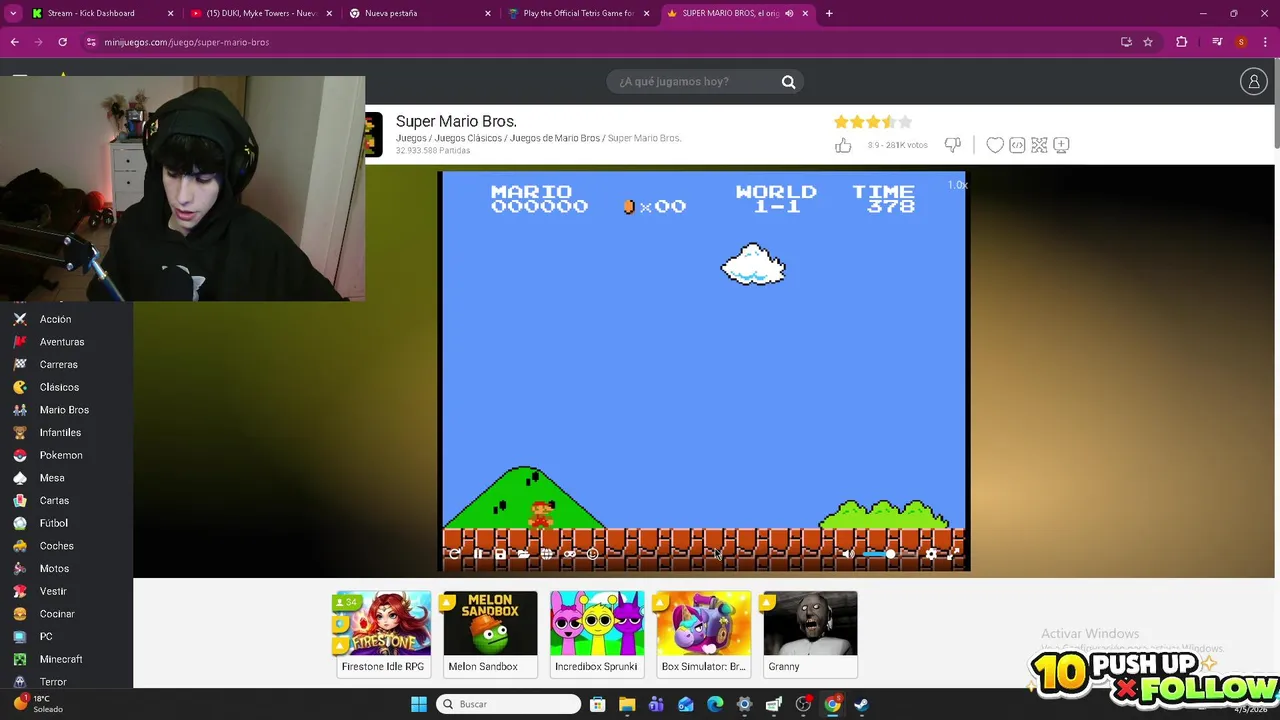Open the Melon Sandbox game thumbnail
Screen dimensions: 1280x720
(x=490, y=634)
